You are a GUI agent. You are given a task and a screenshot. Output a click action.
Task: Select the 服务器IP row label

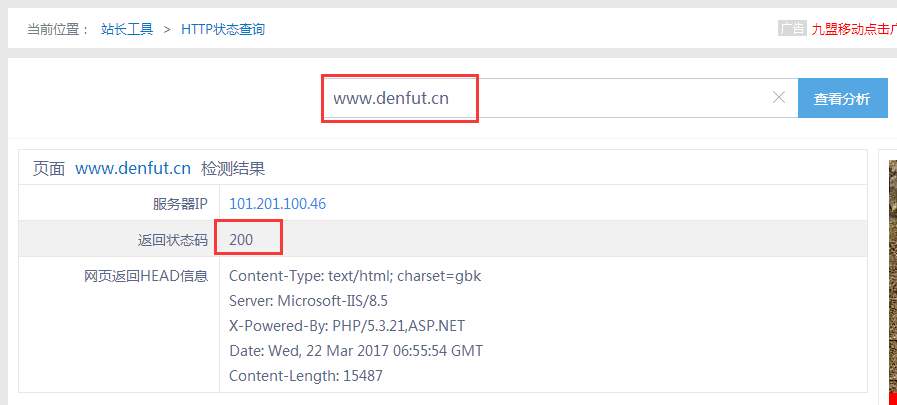pos(180,204)
